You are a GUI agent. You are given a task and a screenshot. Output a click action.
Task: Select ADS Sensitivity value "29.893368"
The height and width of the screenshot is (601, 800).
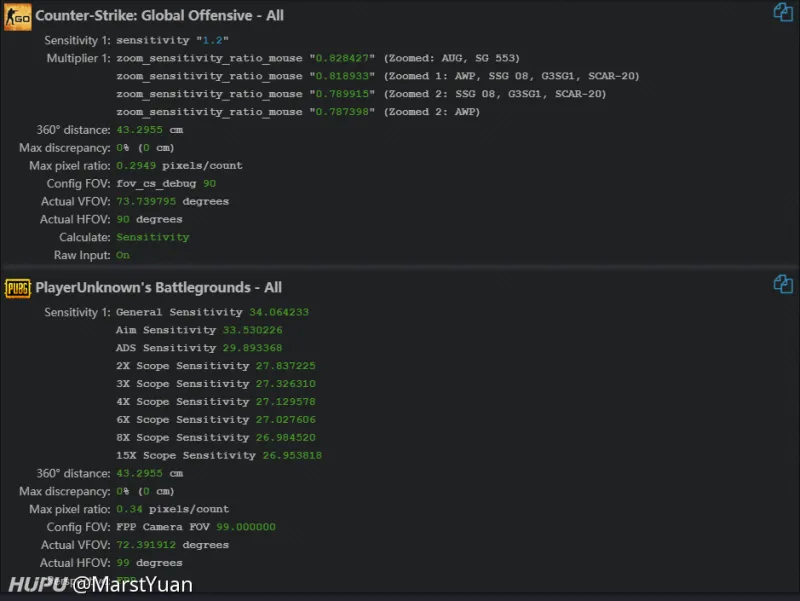253,348
